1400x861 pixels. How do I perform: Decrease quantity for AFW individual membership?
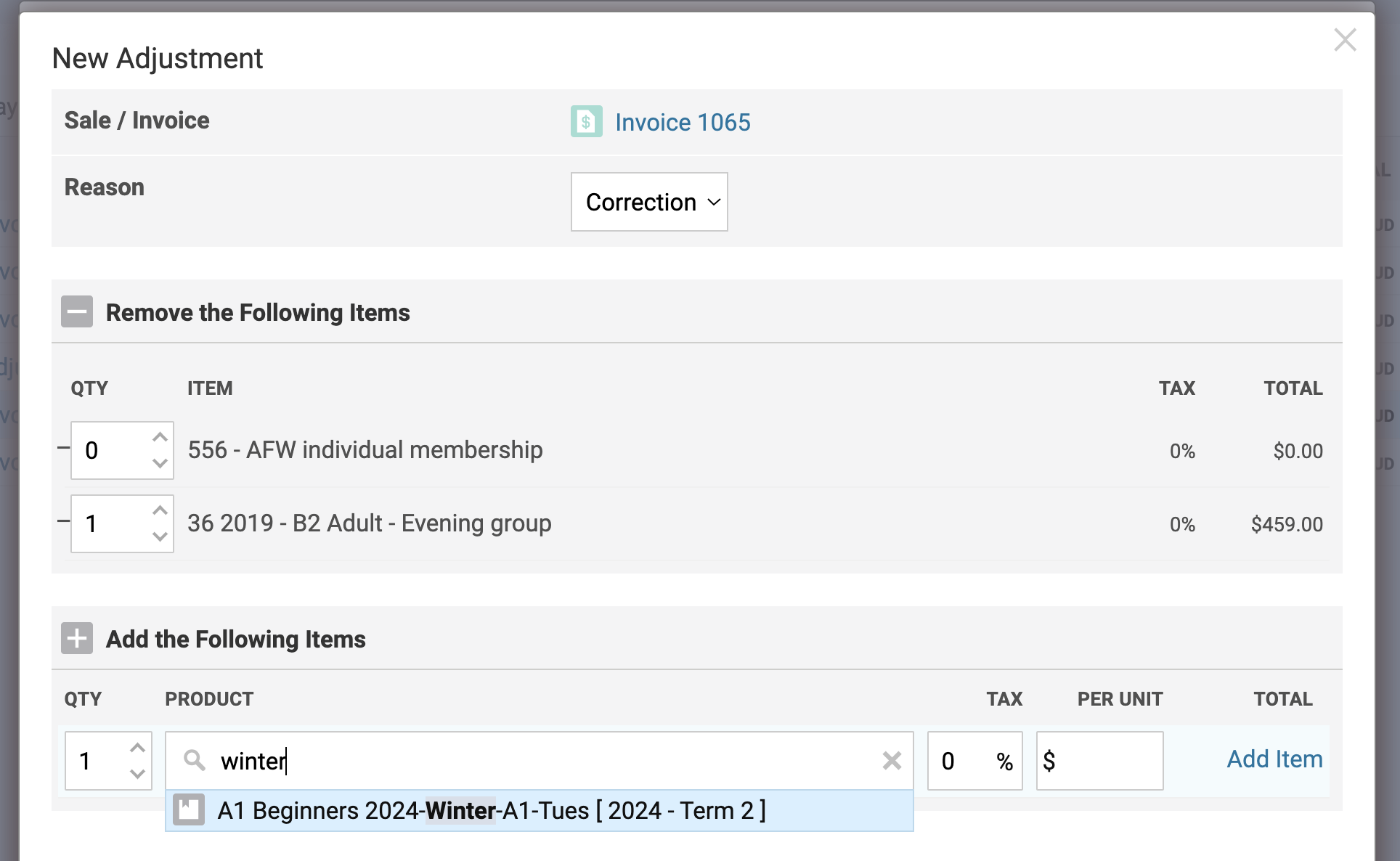(x=160, y=463)
